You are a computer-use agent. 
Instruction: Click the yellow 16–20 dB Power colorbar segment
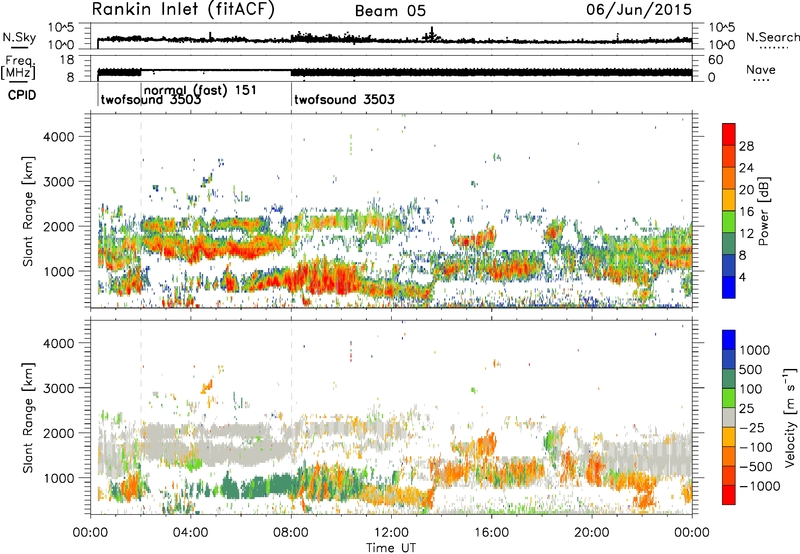click(x=729, y=200)
